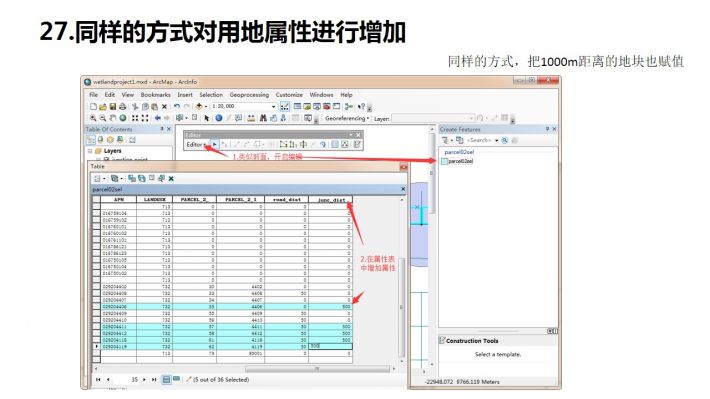Click the Delete Selected X icon in the Table

point(171,178)
